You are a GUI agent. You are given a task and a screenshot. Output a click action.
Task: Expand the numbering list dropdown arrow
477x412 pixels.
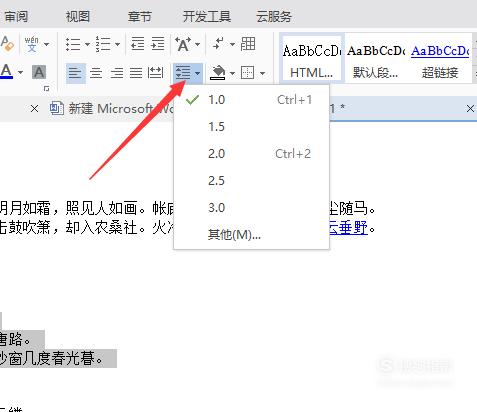(117, 44)
